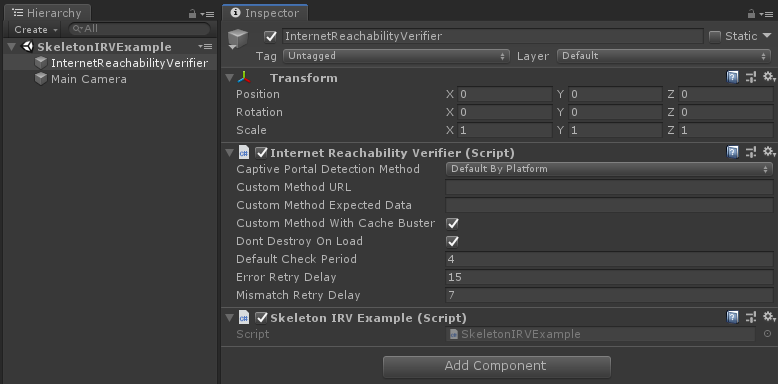Collapse Skeleton IRV Example component foldout
The image size is (778, 384).
(x=229, y=318)
